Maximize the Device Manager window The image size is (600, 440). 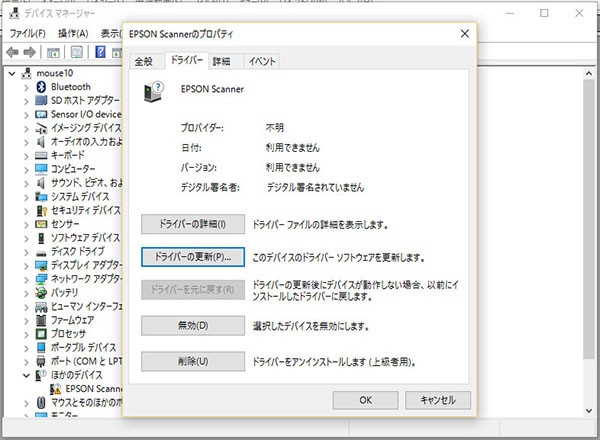(544, 13)
